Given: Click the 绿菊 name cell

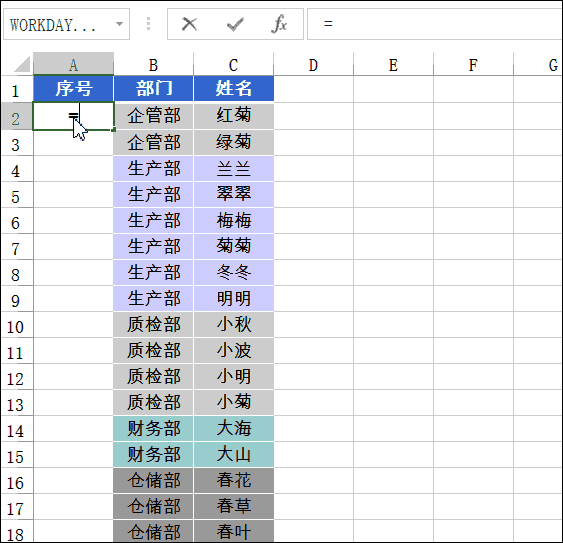Looking at the screenshot, I should [x=234, y=143].
